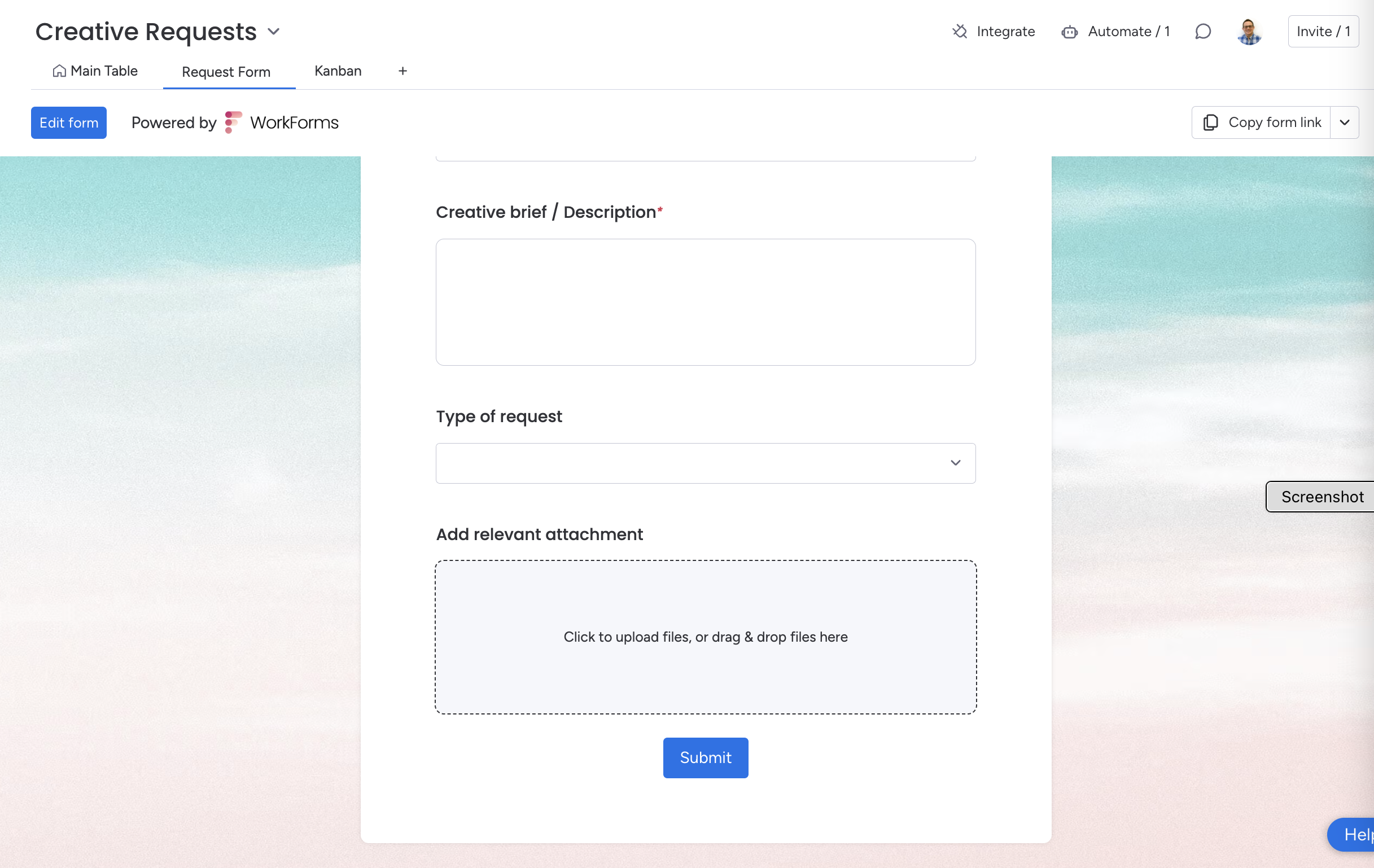Screen dimensions: 1374x868
Task: Select the Request Form tab
Action: point(226,72)
